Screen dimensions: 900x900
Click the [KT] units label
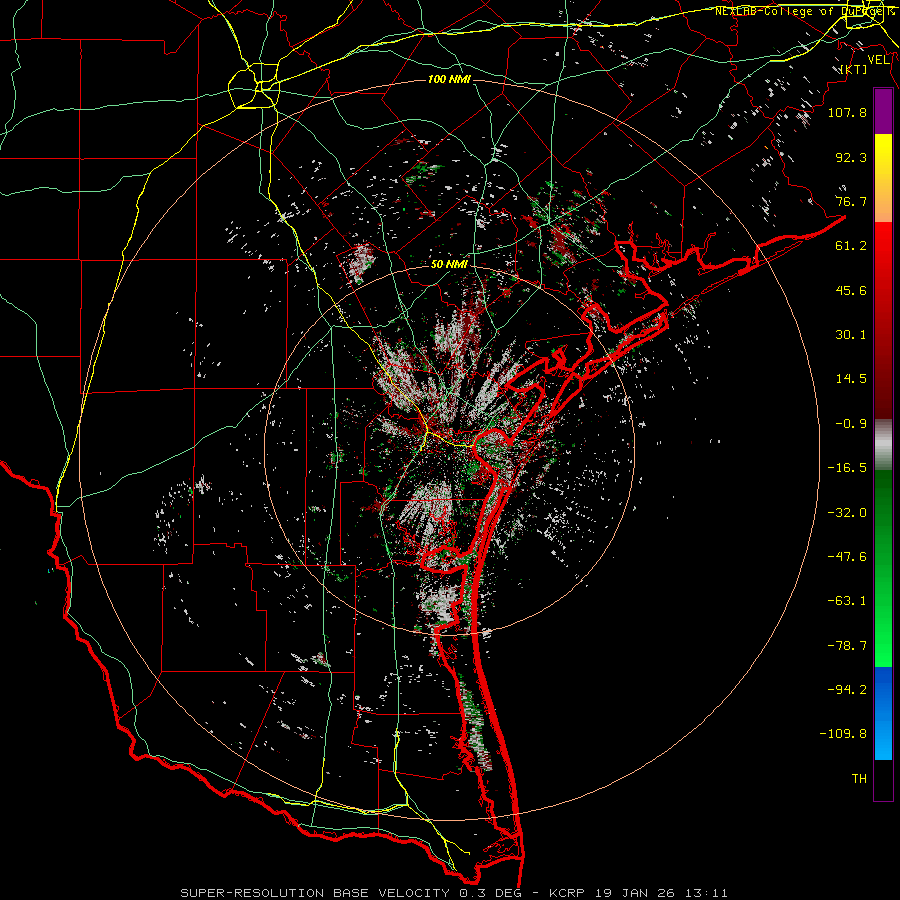854,70
